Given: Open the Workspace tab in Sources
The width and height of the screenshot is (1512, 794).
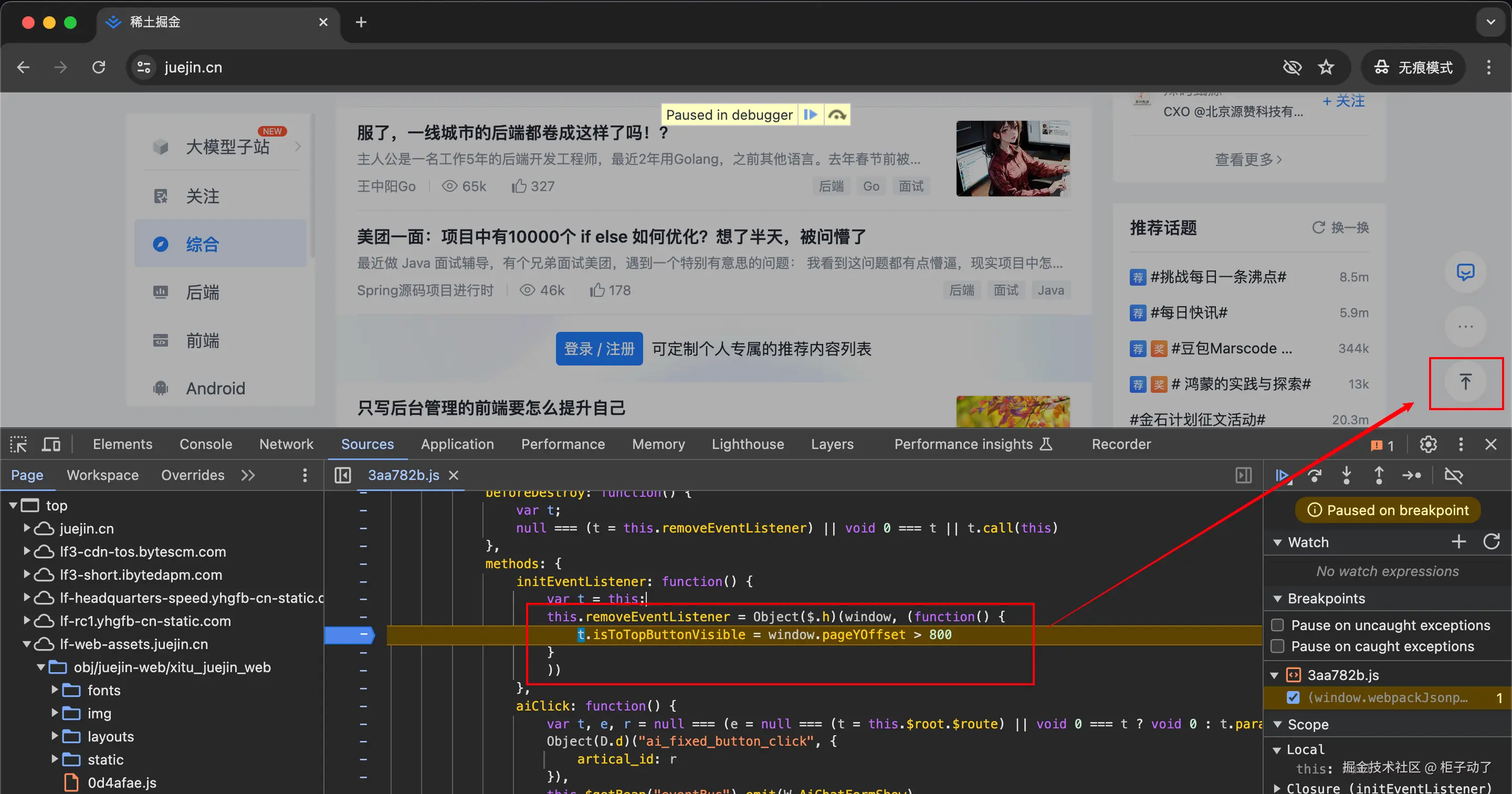Looking at the screenshot, I should tap(103, 475).
